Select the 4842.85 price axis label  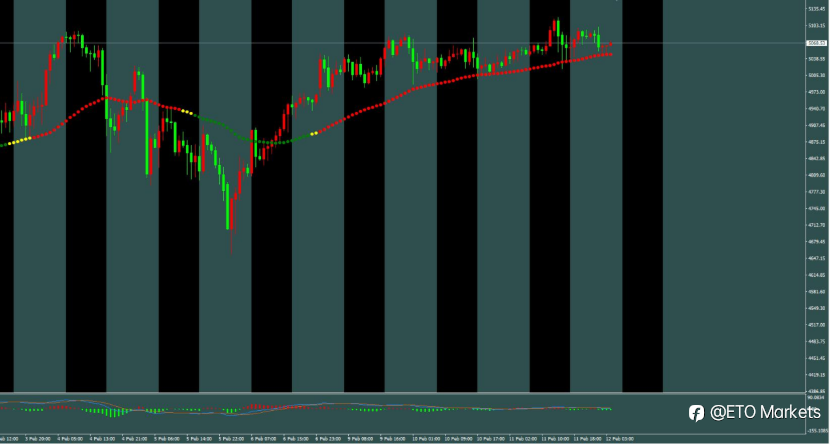[x=817, y=158]
